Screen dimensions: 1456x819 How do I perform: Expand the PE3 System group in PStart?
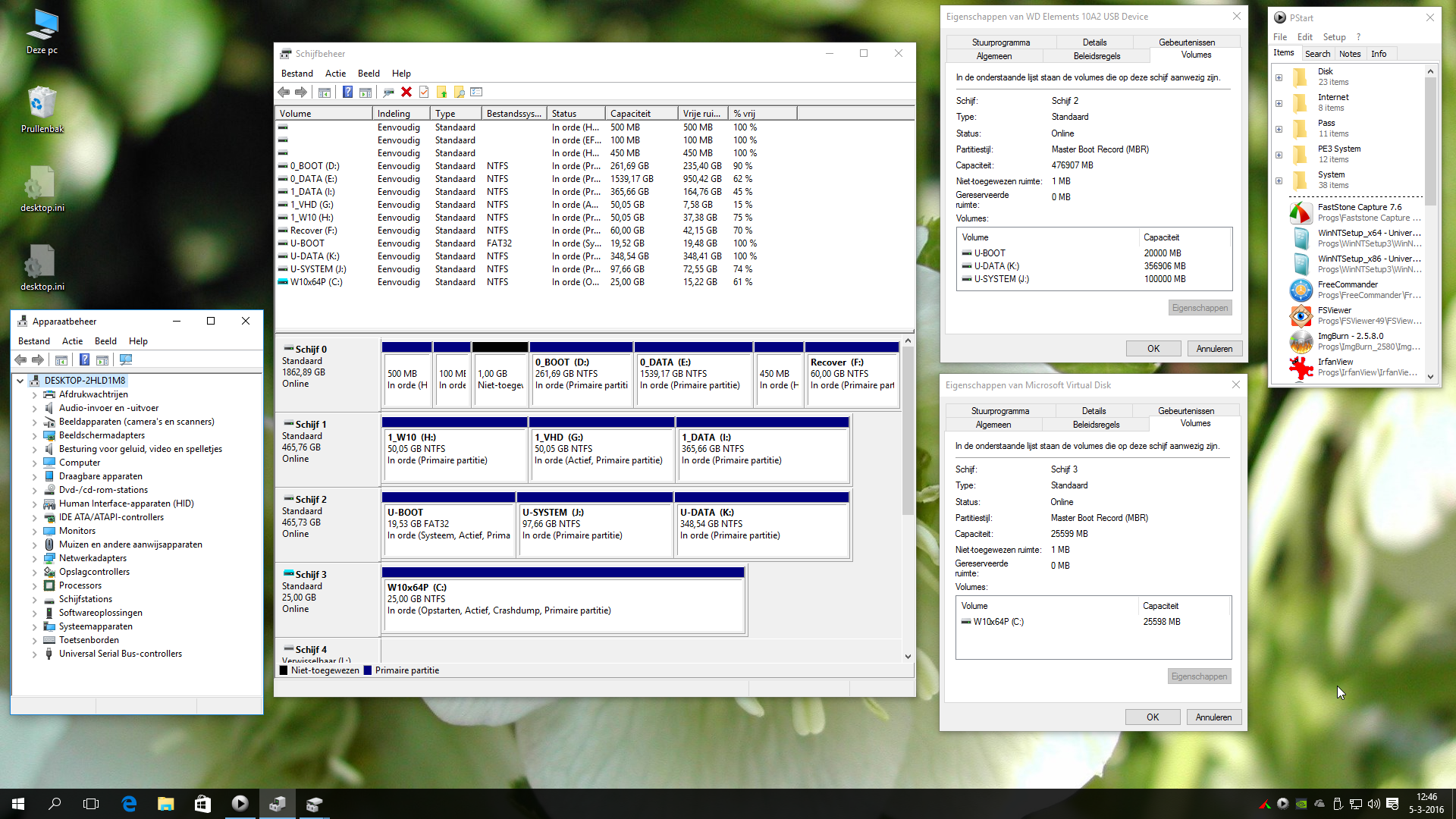click(1279, 155)
